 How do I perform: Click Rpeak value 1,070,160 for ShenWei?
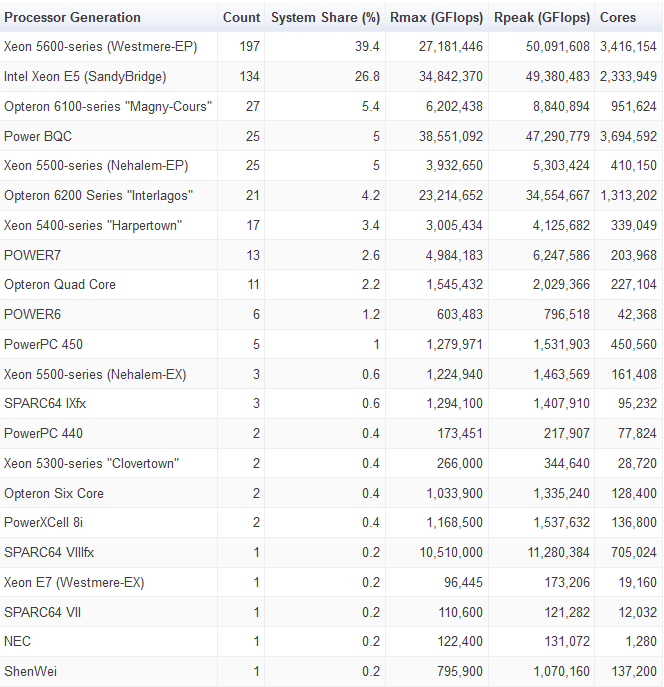point(562,671)
